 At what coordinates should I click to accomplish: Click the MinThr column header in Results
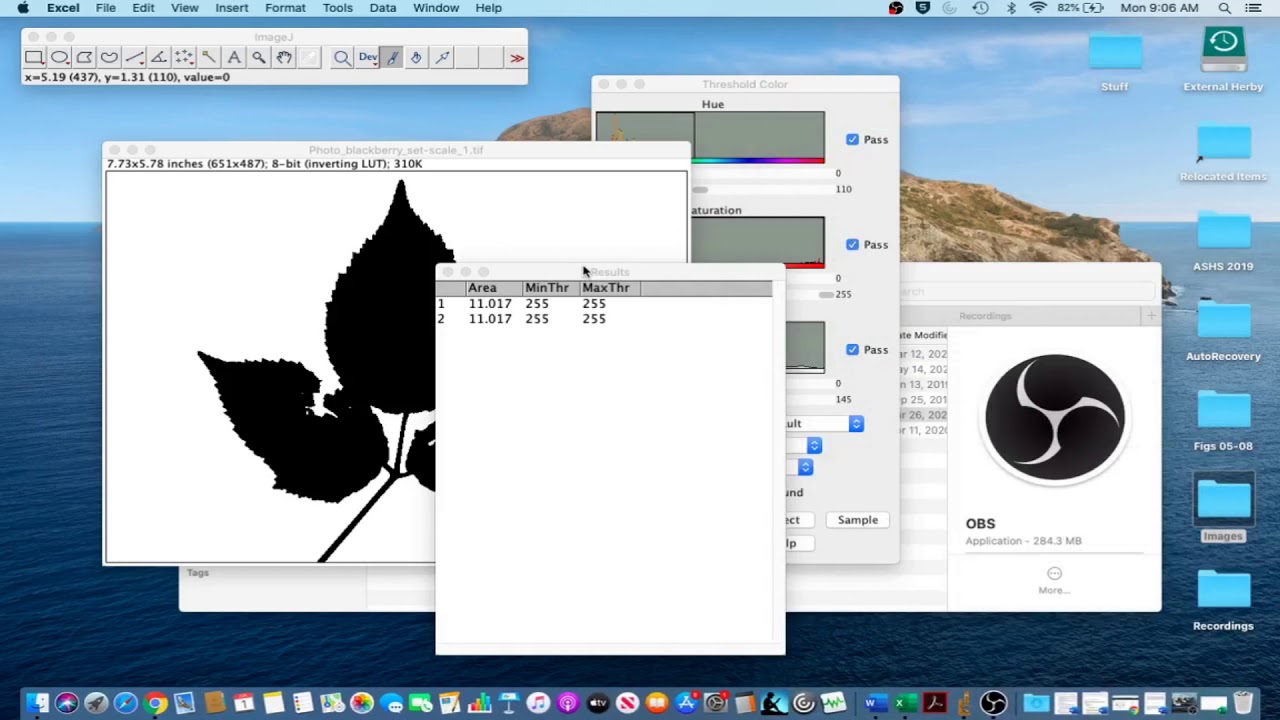(x=550, y=288)
